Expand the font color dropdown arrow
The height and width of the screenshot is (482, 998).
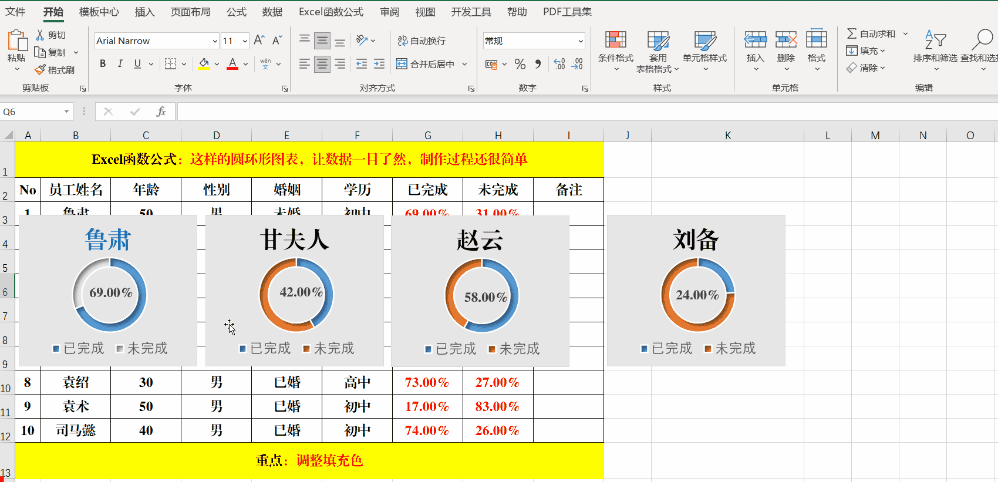(x=246, y=64)
